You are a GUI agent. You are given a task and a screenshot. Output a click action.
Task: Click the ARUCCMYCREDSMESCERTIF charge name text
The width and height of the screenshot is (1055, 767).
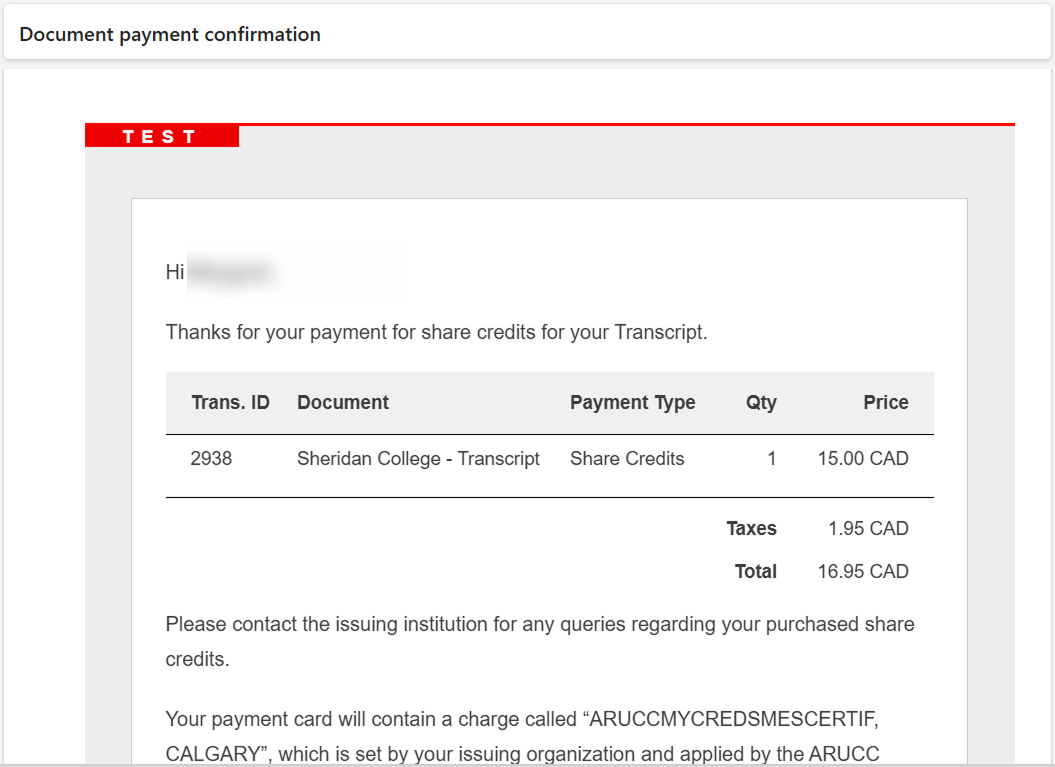(x=733, y=719)
